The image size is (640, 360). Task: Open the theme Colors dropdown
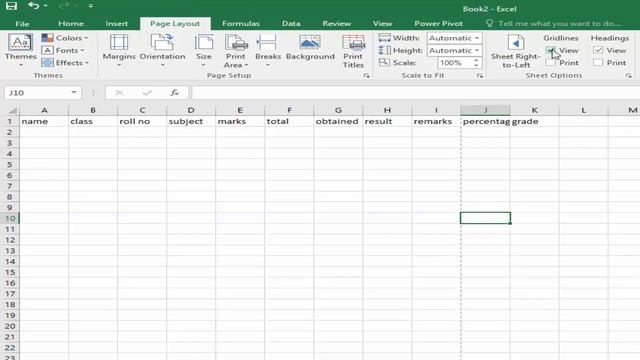pos(65,38)
